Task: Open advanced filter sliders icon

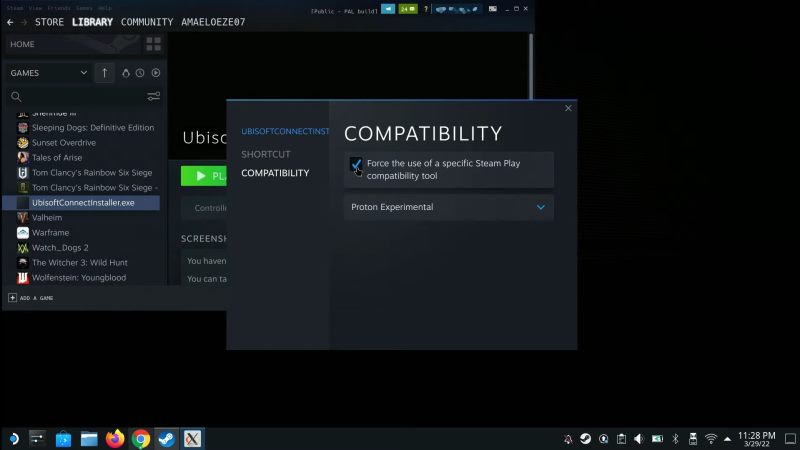Action: [x=153, y=96]
